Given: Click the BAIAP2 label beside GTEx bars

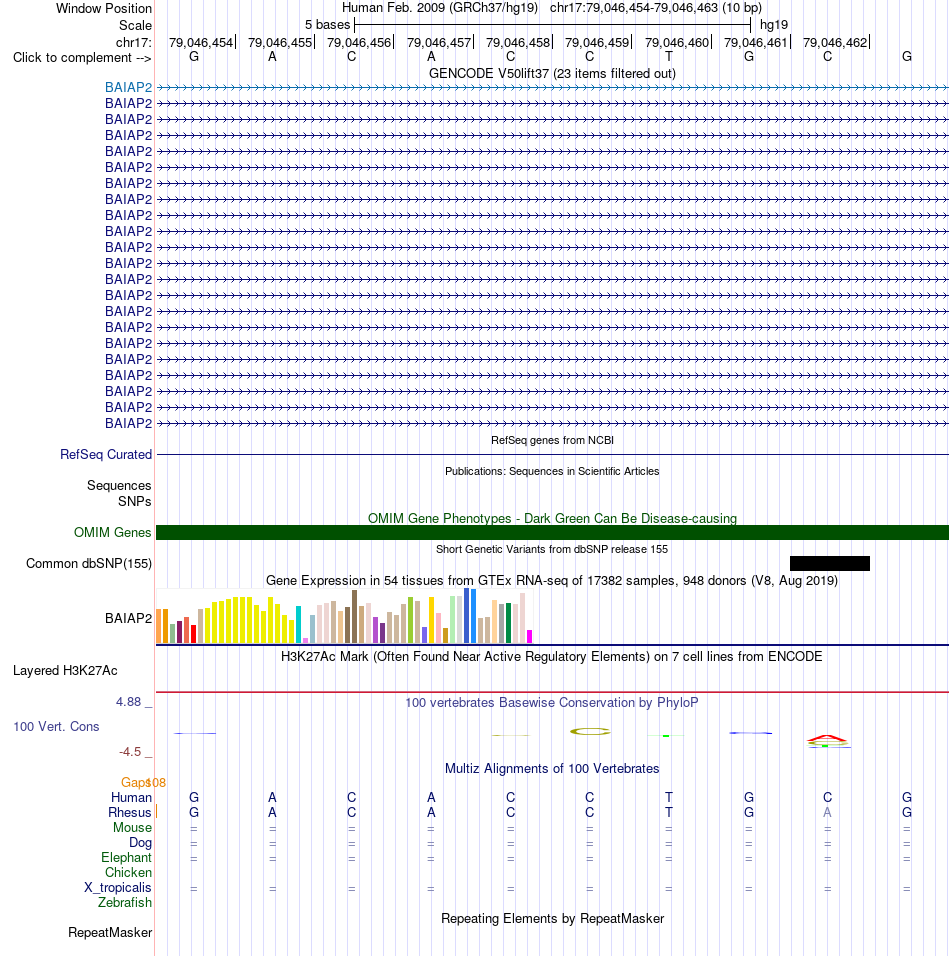Looking at the screenshot, I should point(128,618).
